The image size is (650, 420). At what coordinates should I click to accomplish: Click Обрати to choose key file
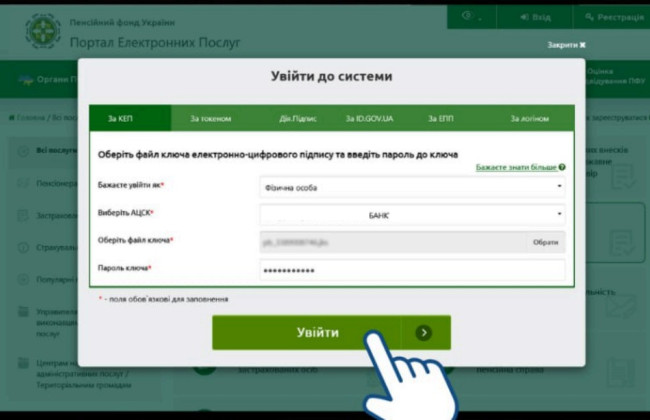coord(545,242)
